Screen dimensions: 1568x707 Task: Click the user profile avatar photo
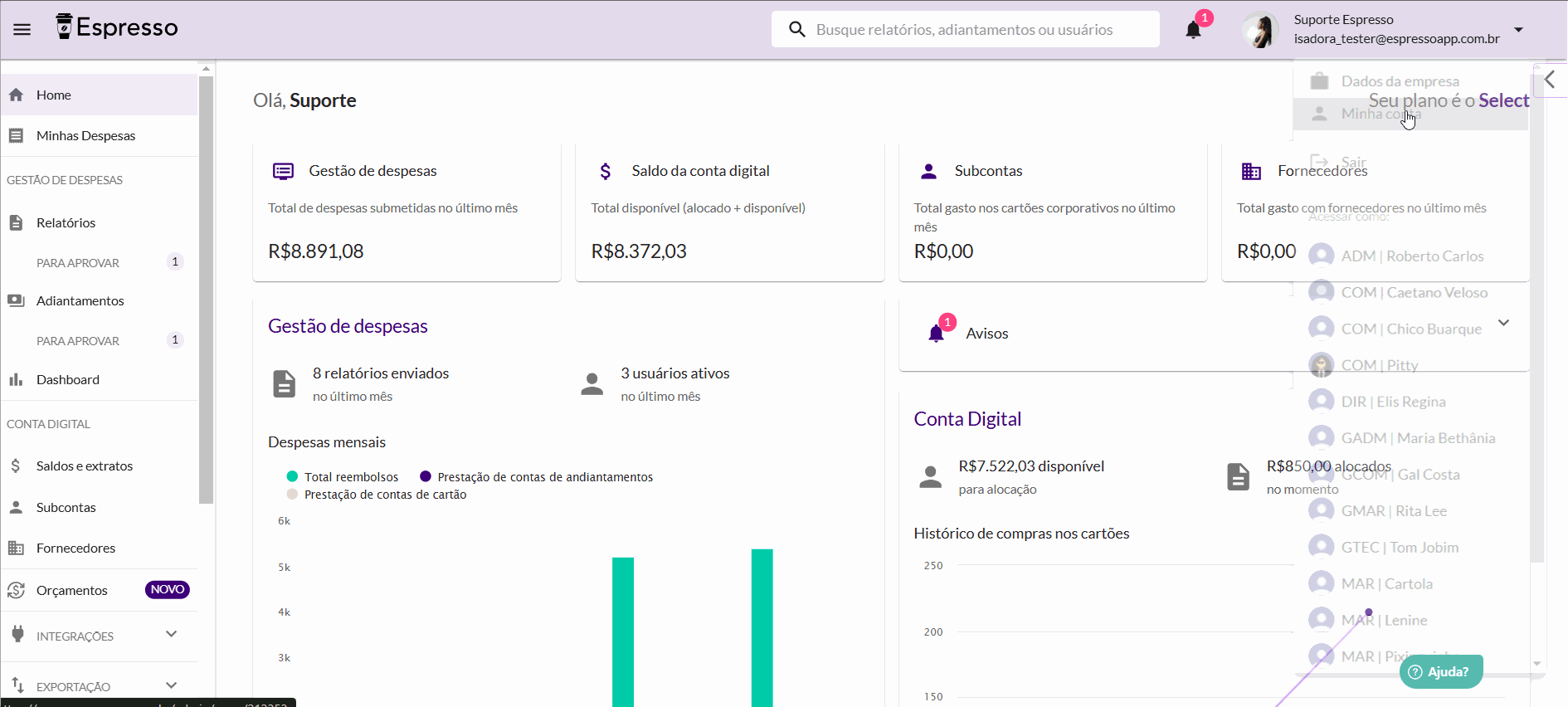(1261, 30)
